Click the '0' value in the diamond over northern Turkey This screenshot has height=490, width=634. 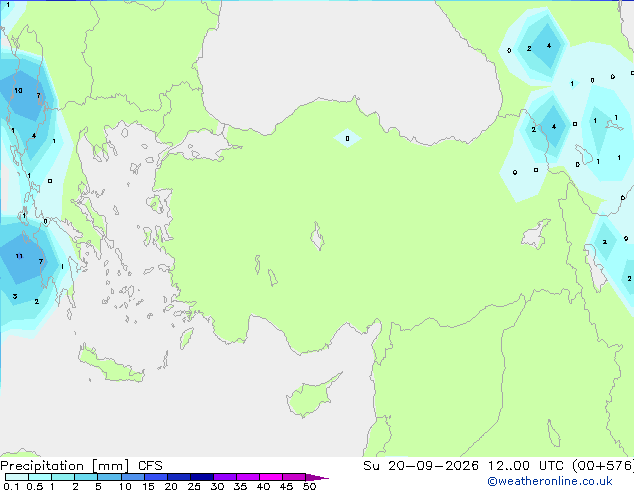click(x=347, y=139)
